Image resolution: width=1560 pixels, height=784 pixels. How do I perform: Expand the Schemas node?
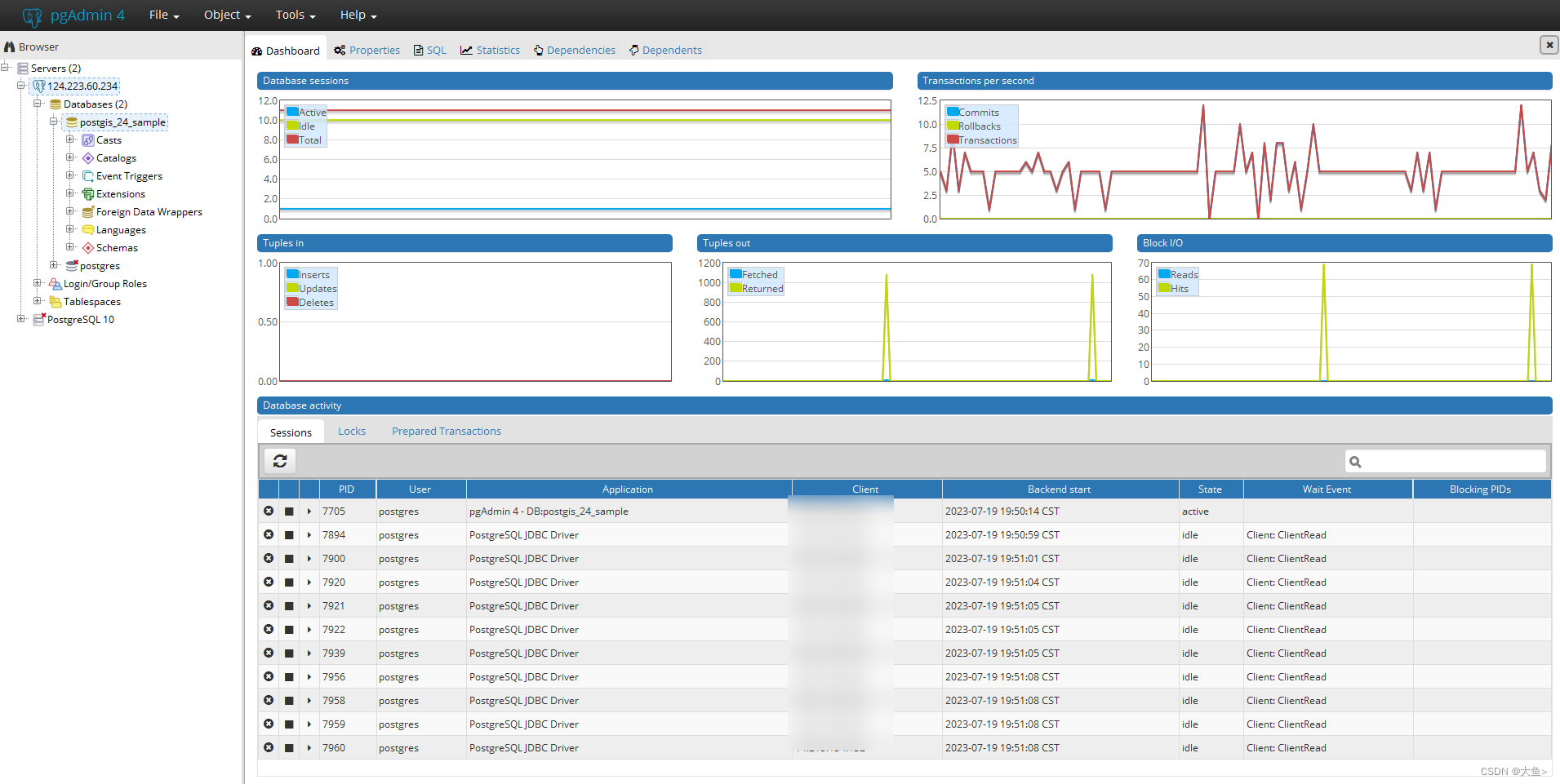click(x=70, y=247)
